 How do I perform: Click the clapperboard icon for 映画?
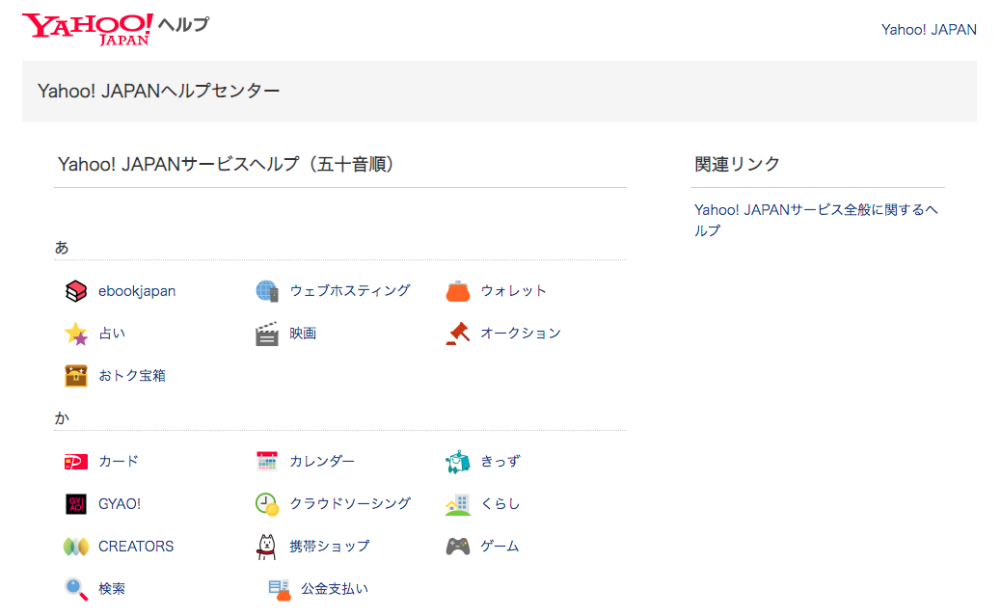pos(267,334)
